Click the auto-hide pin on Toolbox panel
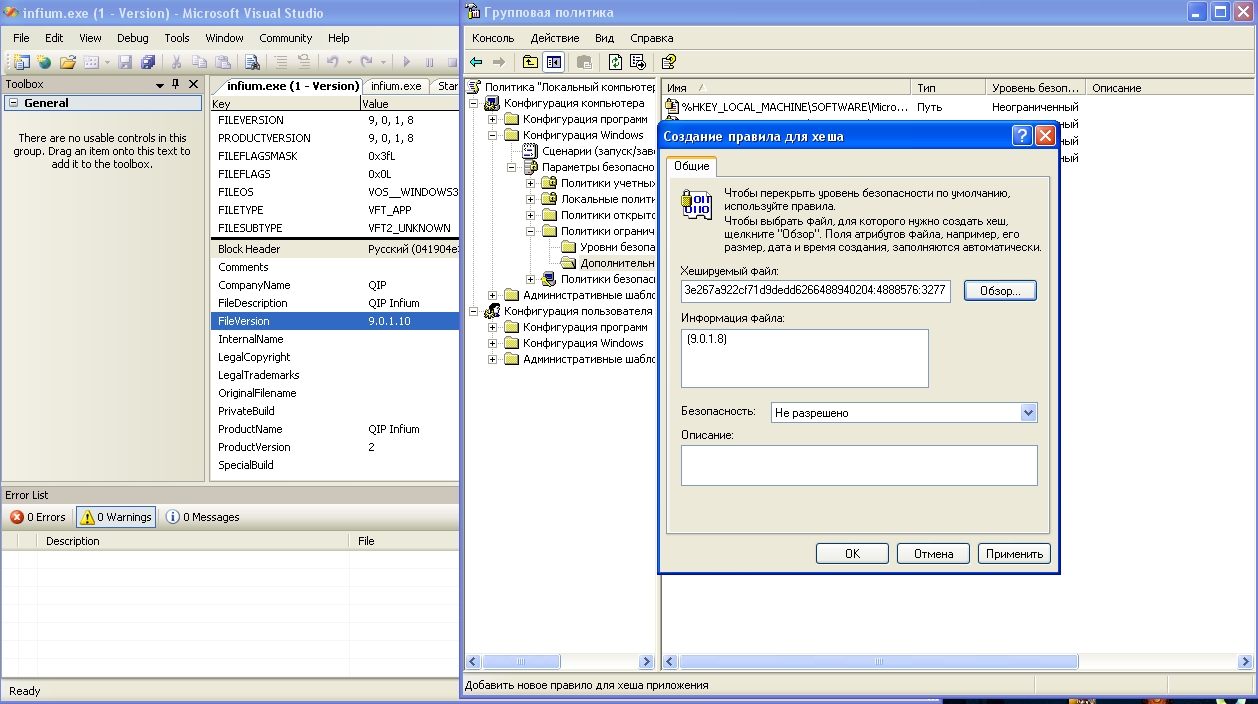 177,84
